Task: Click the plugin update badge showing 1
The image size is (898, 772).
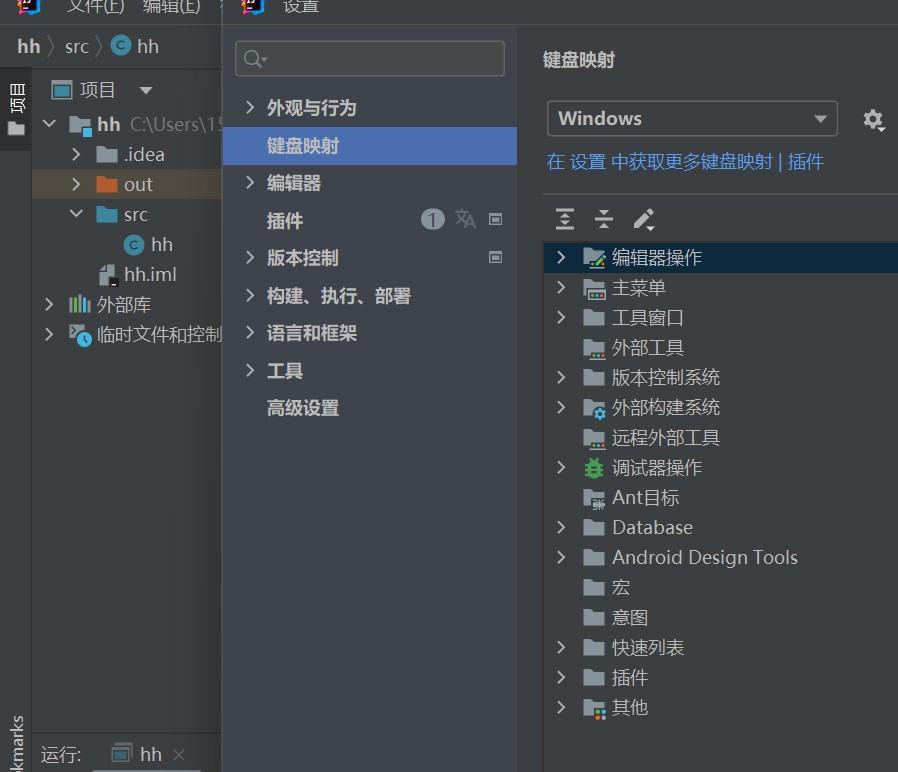Action: 432,219
